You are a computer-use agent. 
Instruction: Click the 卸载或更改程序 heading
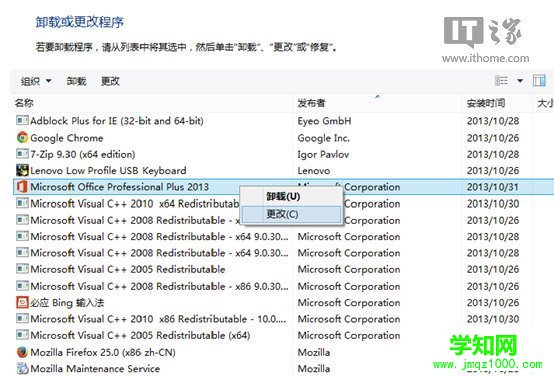pyautogui.click(x=79, y=22)
